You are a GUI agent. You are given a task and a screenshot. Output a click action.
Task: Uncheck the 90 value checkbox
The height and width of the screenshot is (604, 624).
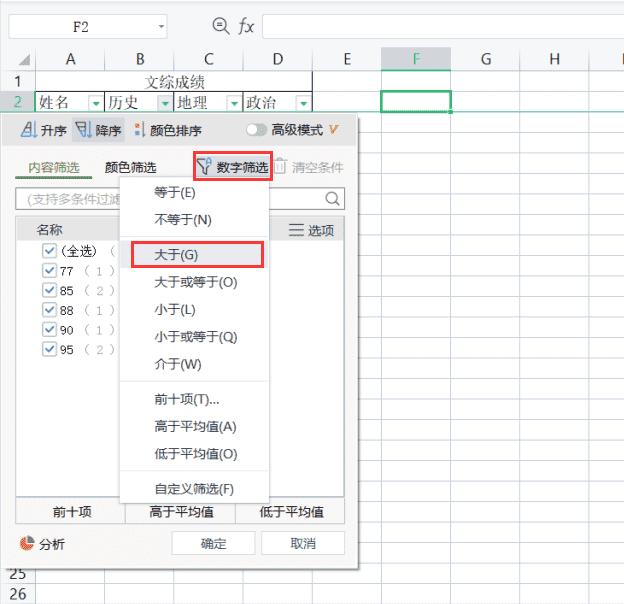pyautogui.click(x=49, y=329)
